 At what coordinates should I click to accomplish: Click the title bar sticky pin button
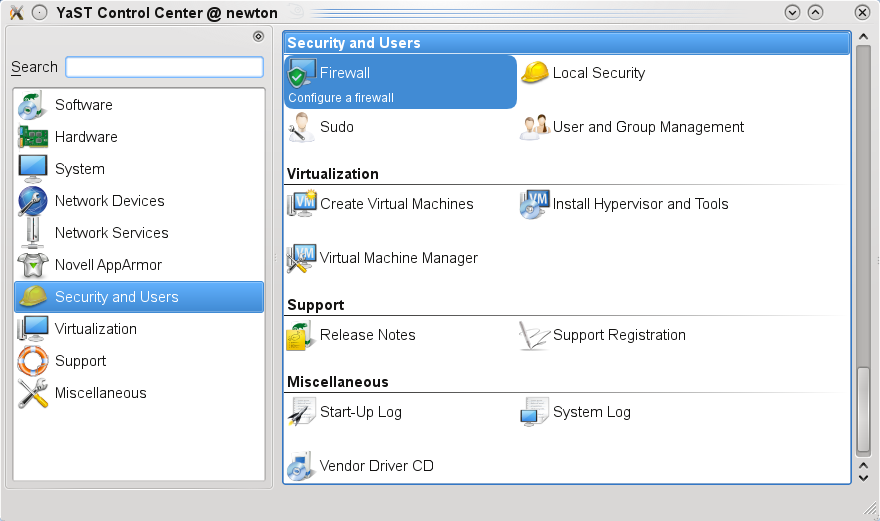point(39,12)
